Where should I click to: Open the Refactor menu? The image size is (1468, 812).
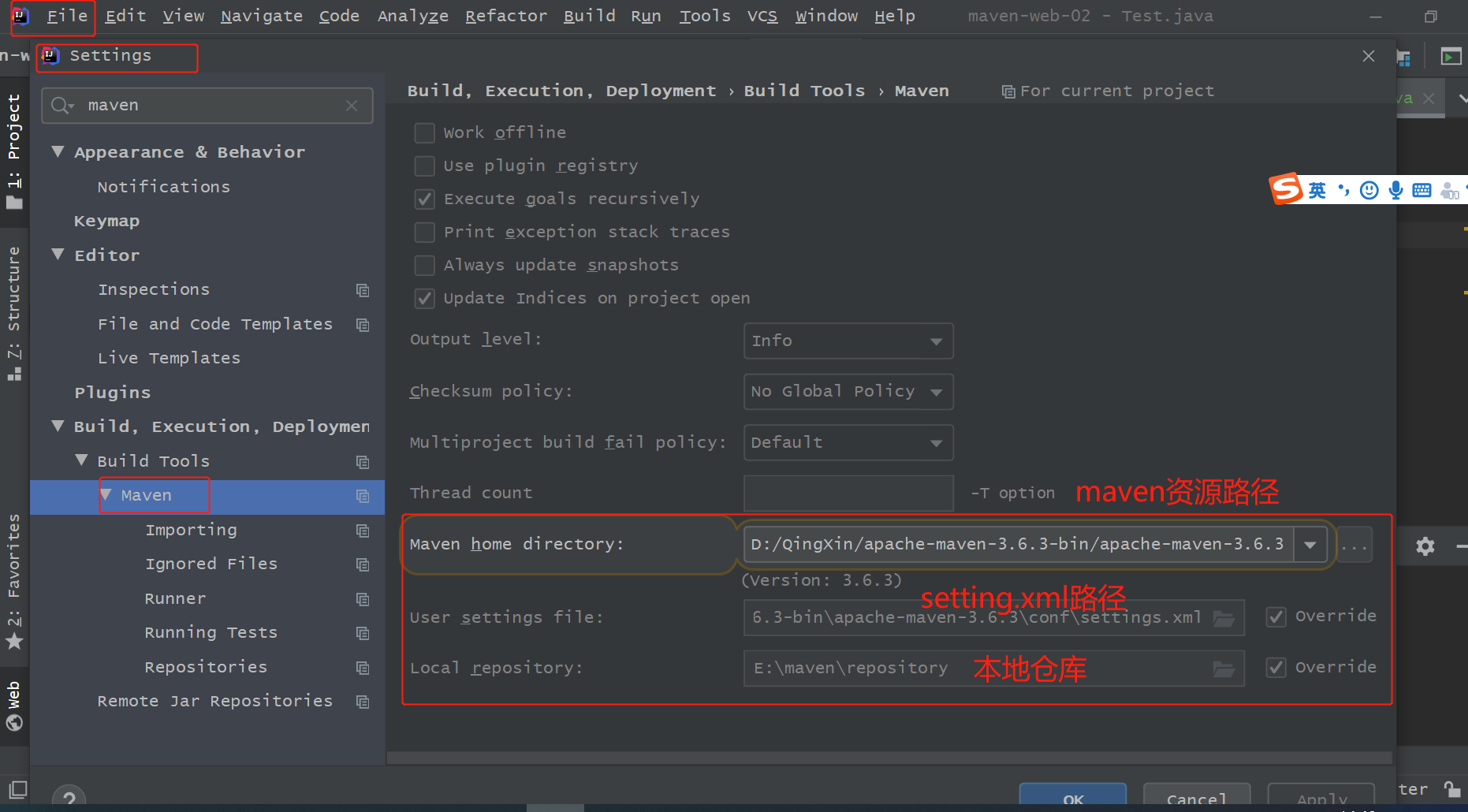[505, 16]
